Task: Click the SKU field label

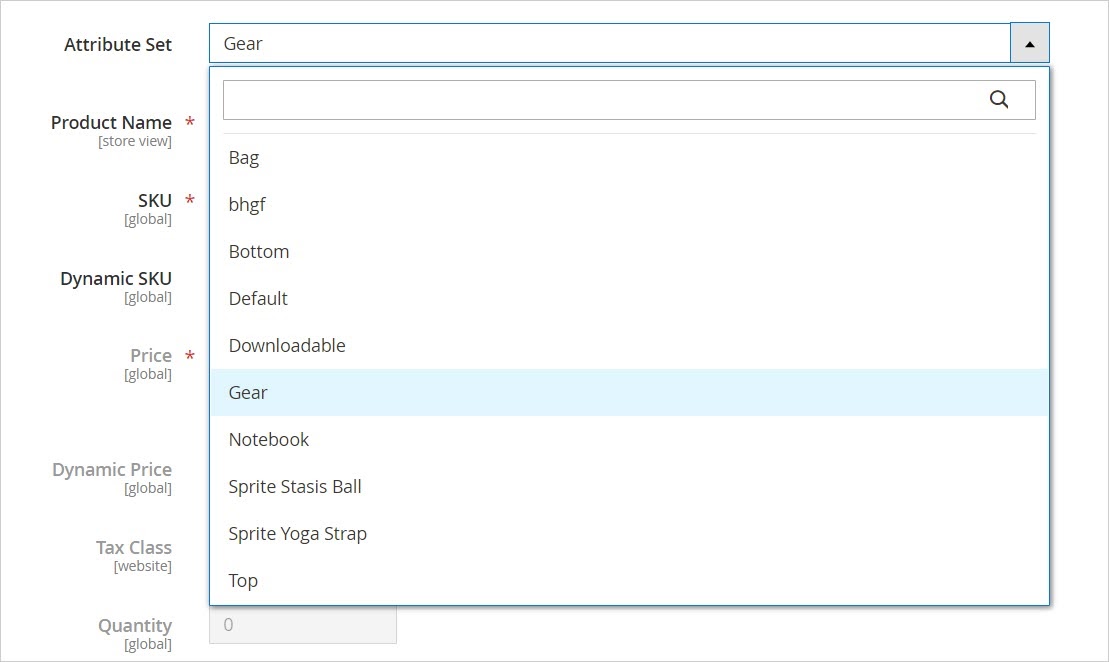Action: point(154,200)
